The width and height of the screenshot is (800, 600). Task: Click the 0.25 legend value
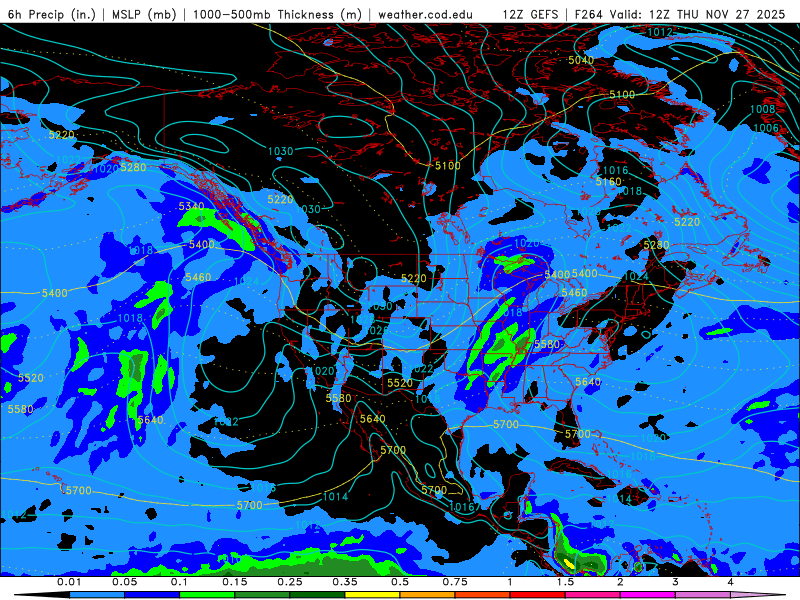pyautogui.click(x=290, y=582)
